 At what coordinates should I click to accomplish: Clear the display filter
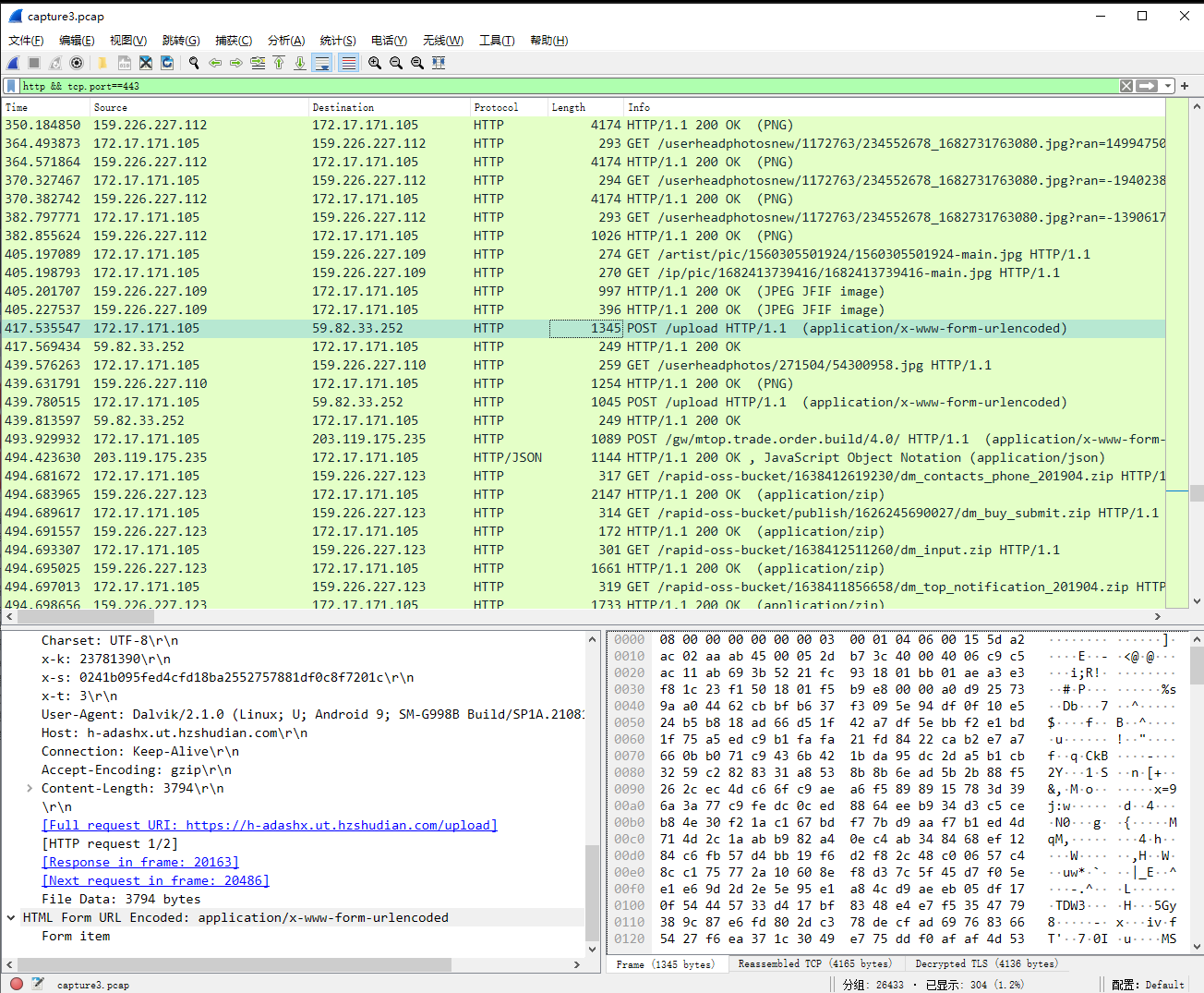point(1126,86)
